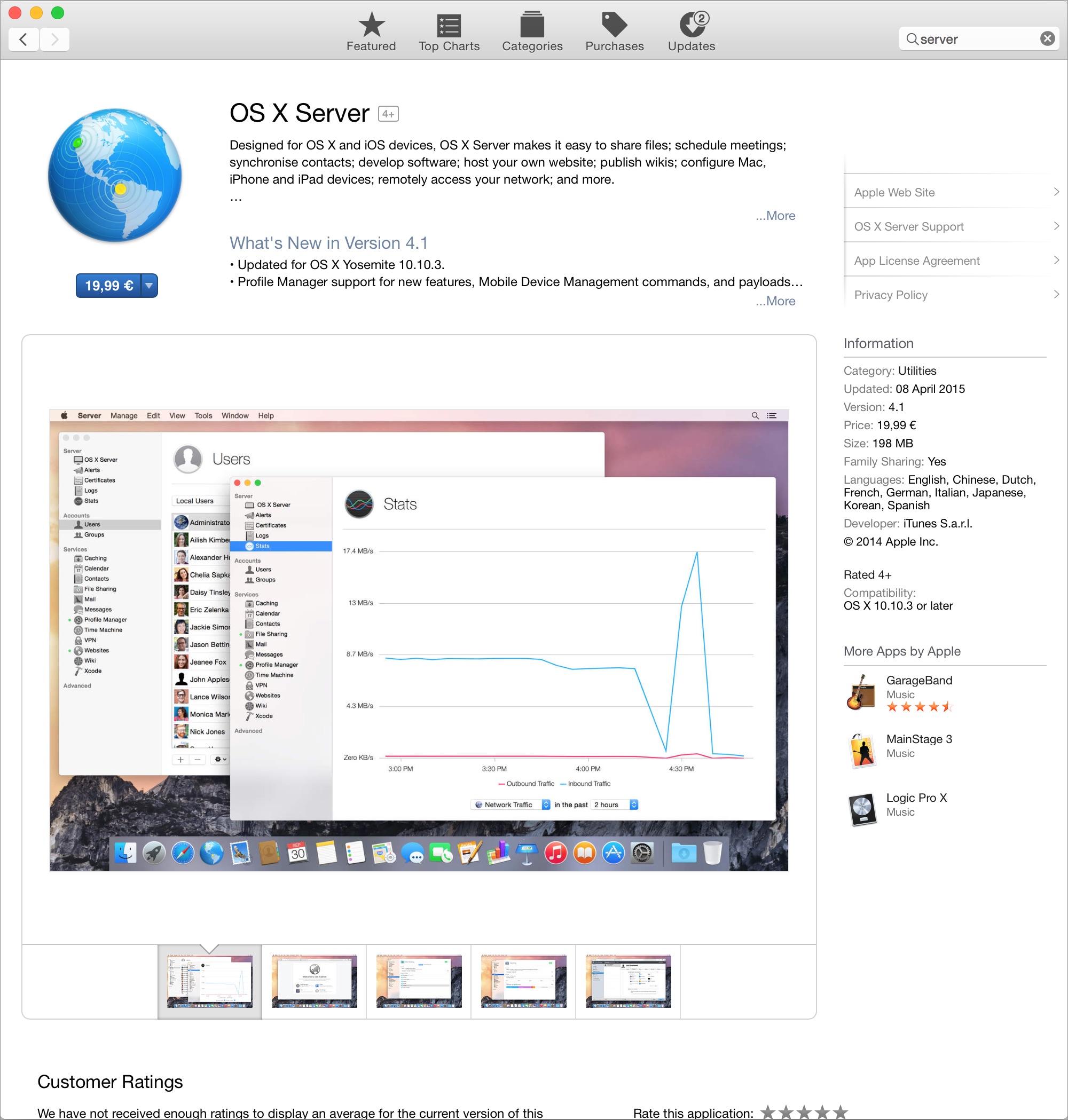
Task: Click chevron next to Privacy Policy
Action: 1056,294
